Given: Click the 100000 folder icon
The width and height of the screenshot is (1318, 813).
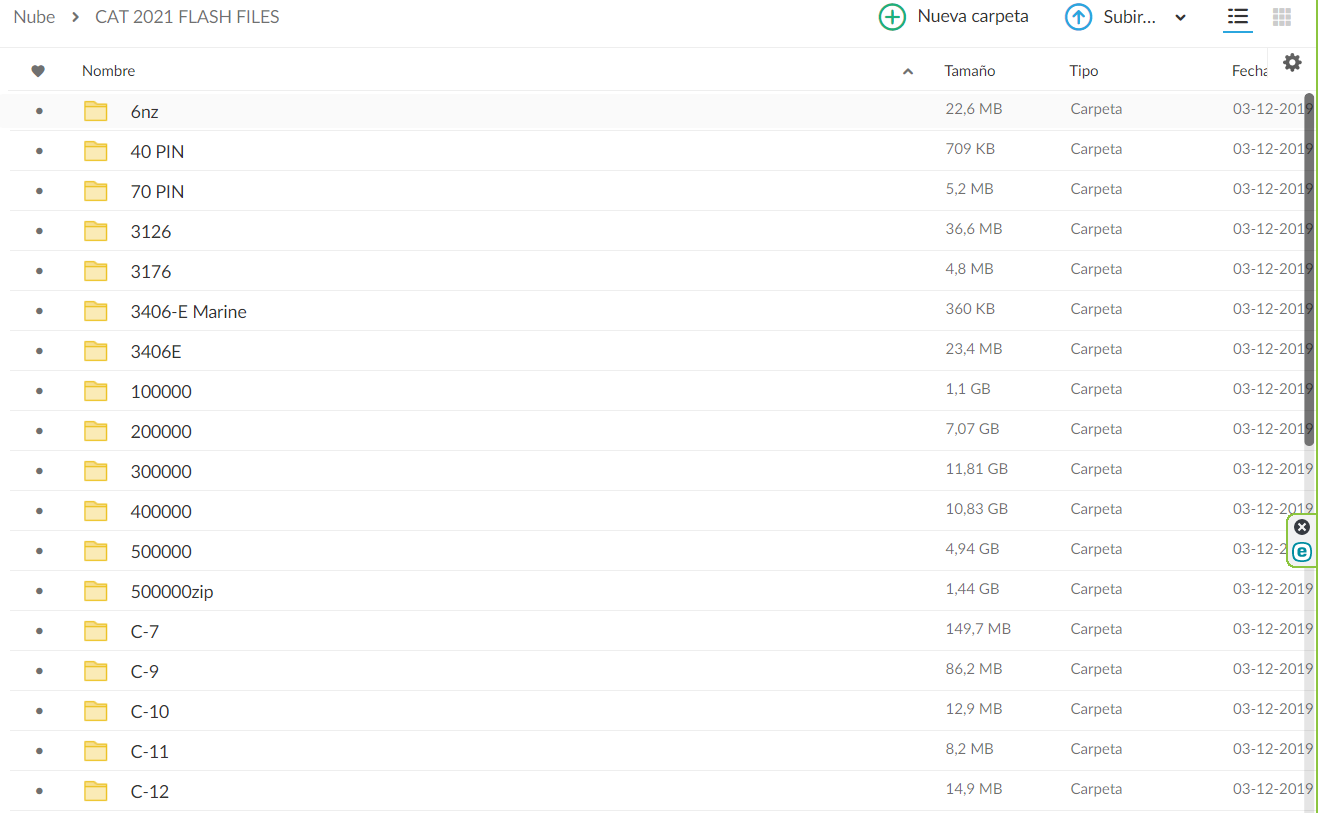Looking at the screenshot, I should [x=96, y=391].
